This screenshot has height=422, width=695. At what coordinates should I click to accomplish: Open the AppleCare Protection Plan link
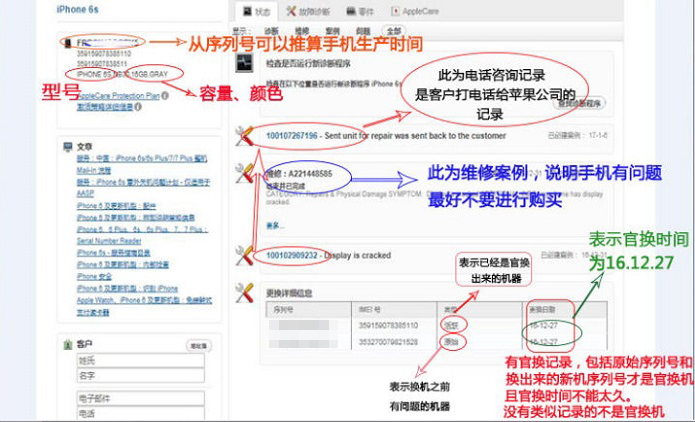coord(118,95)
